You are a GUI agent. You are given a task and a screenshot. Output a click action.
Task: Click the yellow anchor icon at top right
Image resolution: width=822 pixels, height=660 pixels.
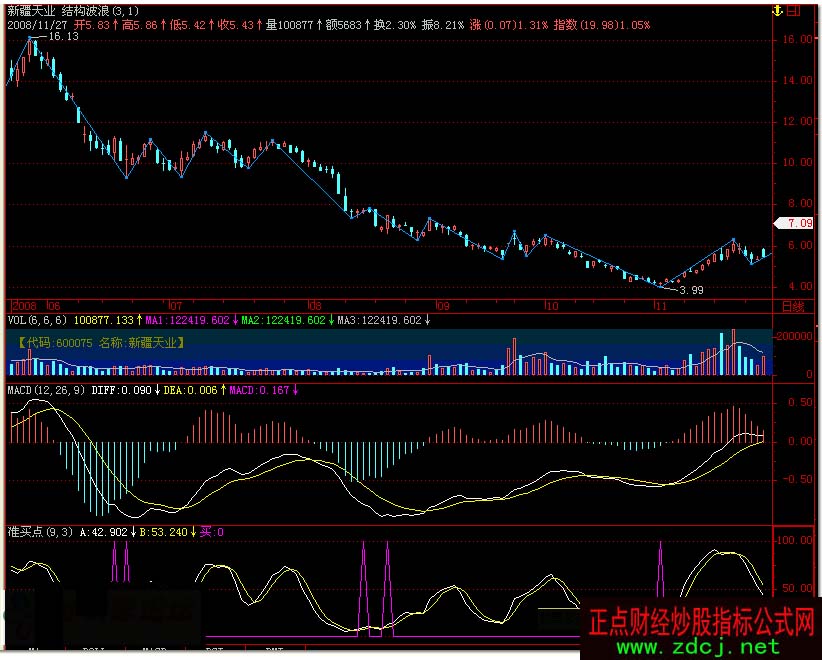[779, 10]
